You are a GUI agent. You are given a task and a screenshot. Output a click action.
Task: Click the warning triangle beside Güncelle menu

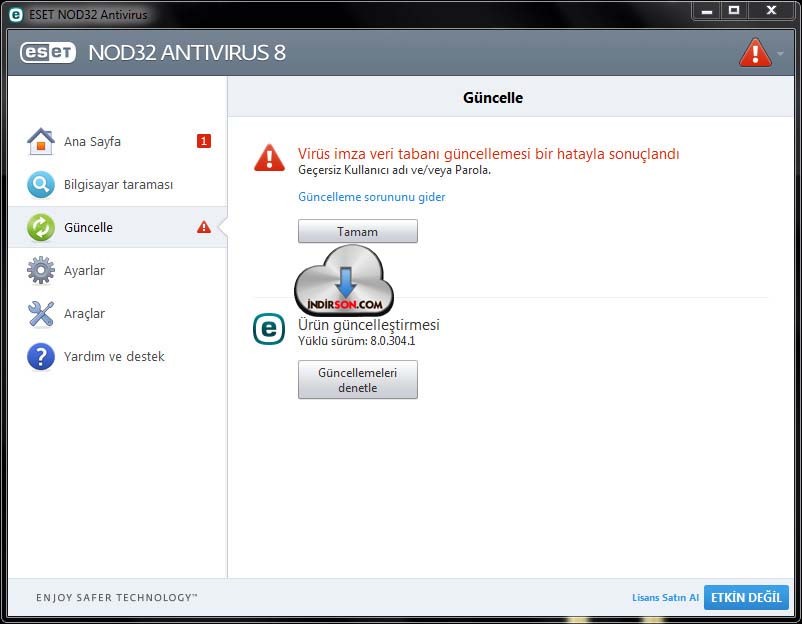(x=204, y=227)
